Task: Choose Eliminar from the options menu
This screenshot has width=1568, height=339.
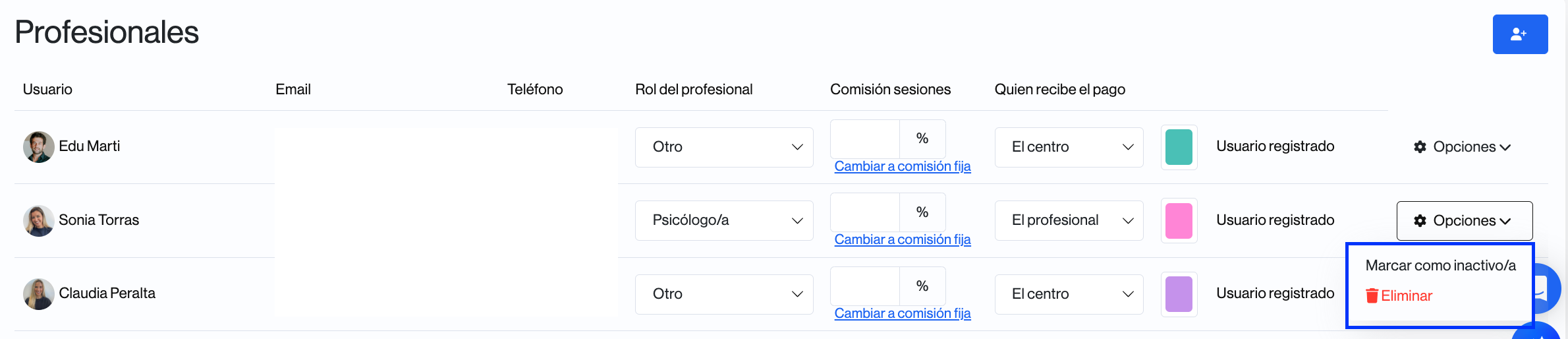Action: coord(1406,296)
